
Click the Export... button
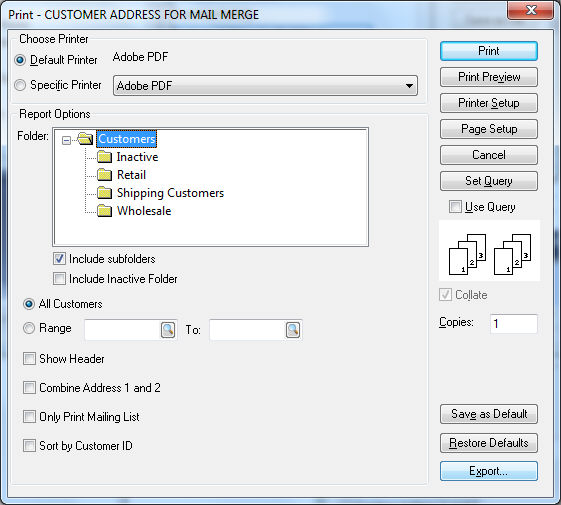pyautogui.click(x=489, y=471)
